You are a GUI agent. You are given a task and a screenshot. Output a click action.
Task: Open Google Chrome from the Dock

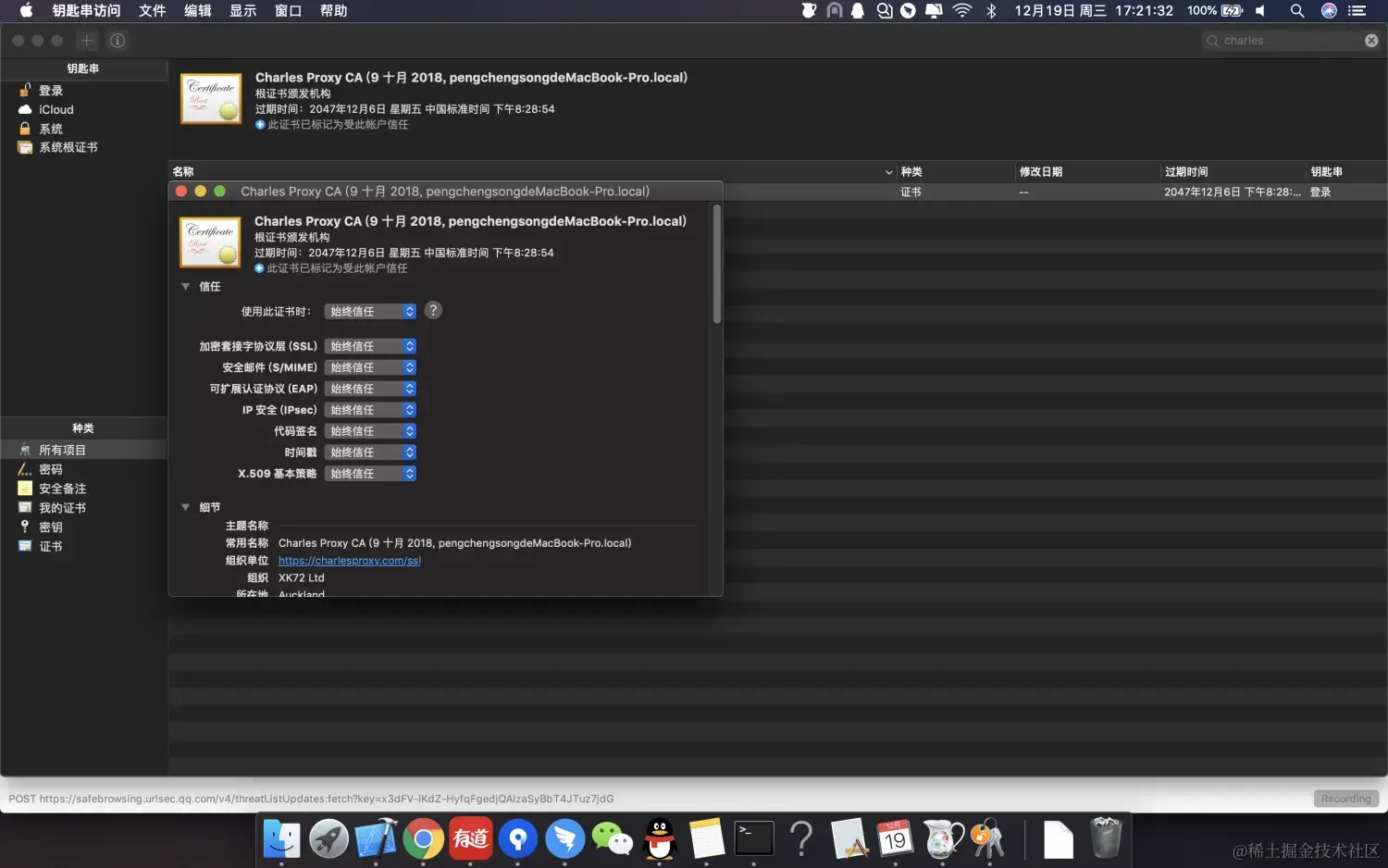tap(423, 838)
